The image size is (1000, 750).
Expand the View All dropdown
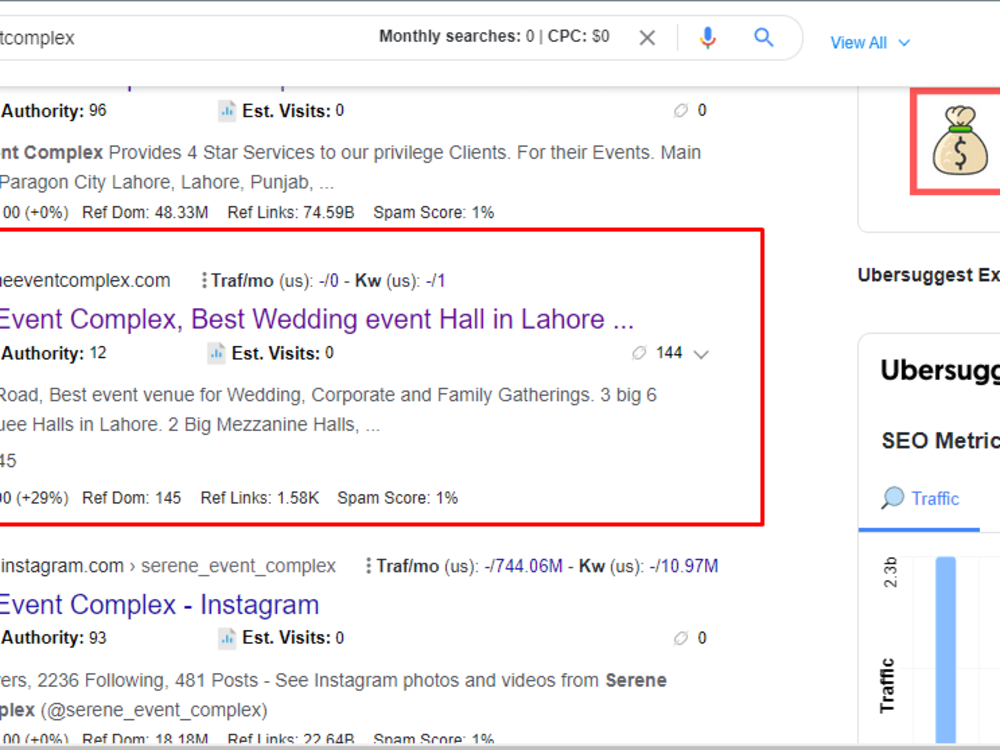click(x=869, y=43)
